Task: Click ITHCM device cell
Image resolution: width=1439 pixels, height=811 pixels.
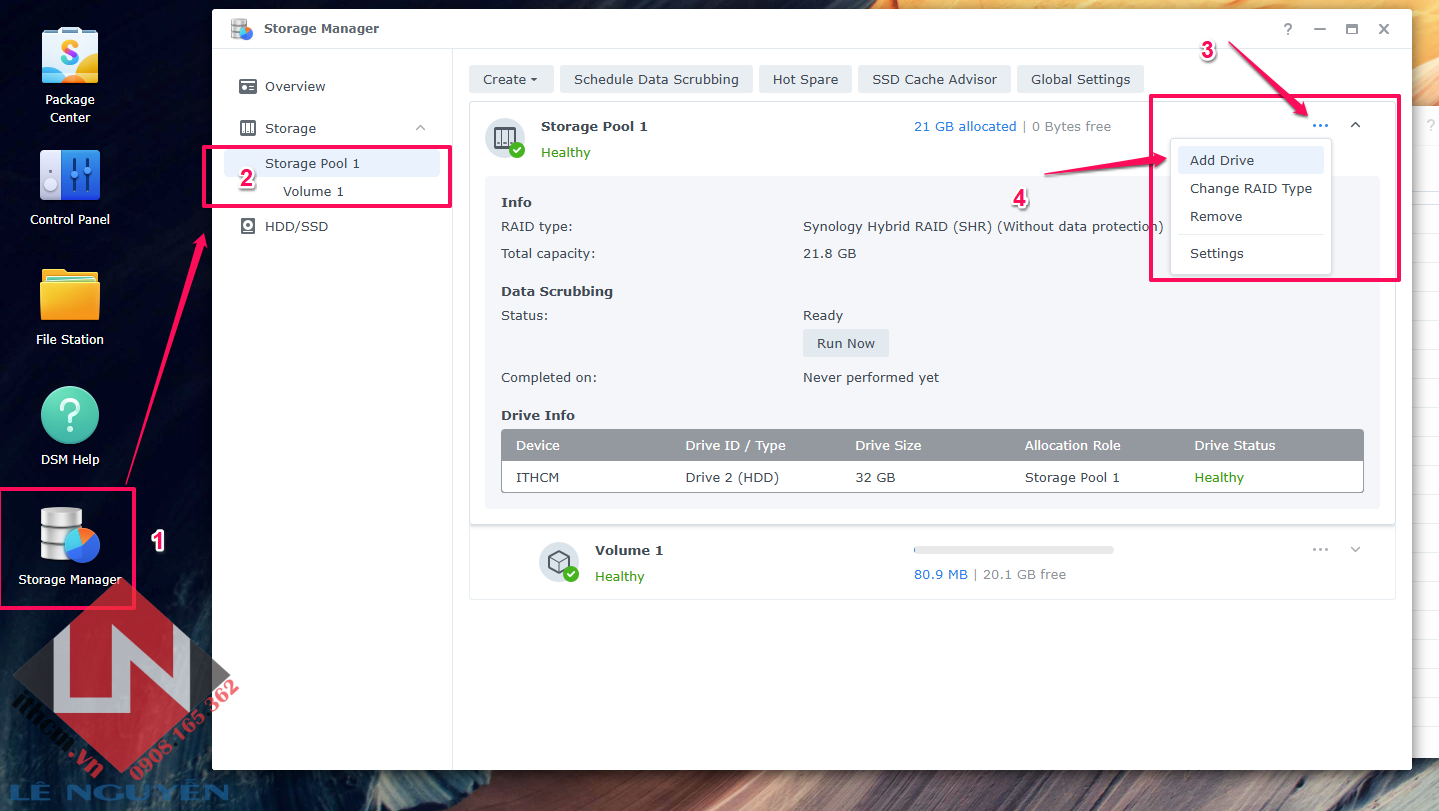Action: (538, 477)
